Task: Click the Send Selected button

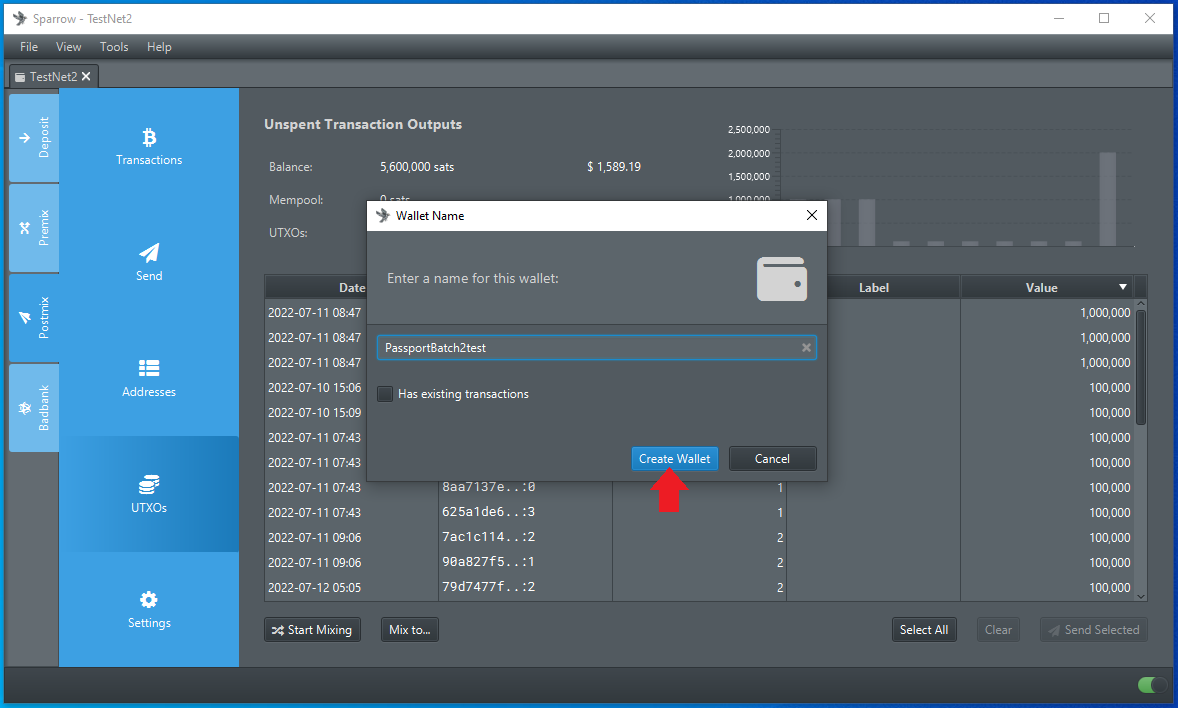Action: 1094,630
